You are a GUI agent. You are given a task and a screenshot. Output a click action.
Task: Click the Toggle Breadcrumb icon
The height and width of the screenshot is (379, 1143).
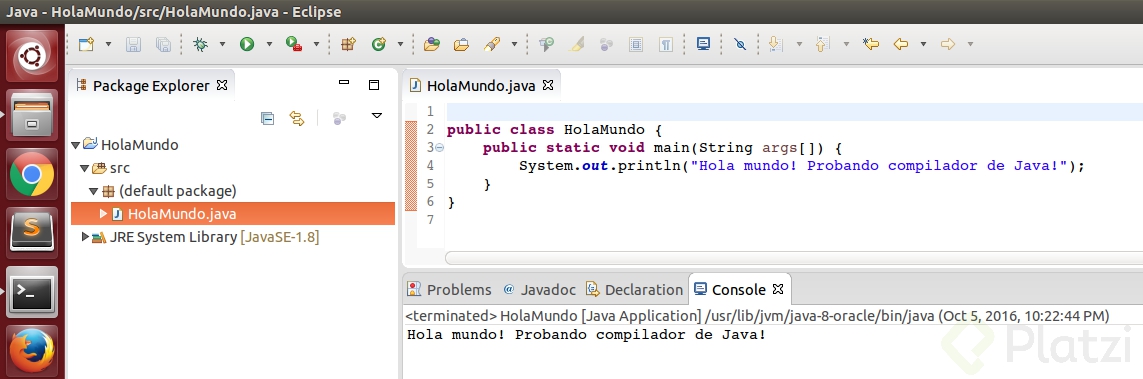pyautogui.click(x=547, y=44)
